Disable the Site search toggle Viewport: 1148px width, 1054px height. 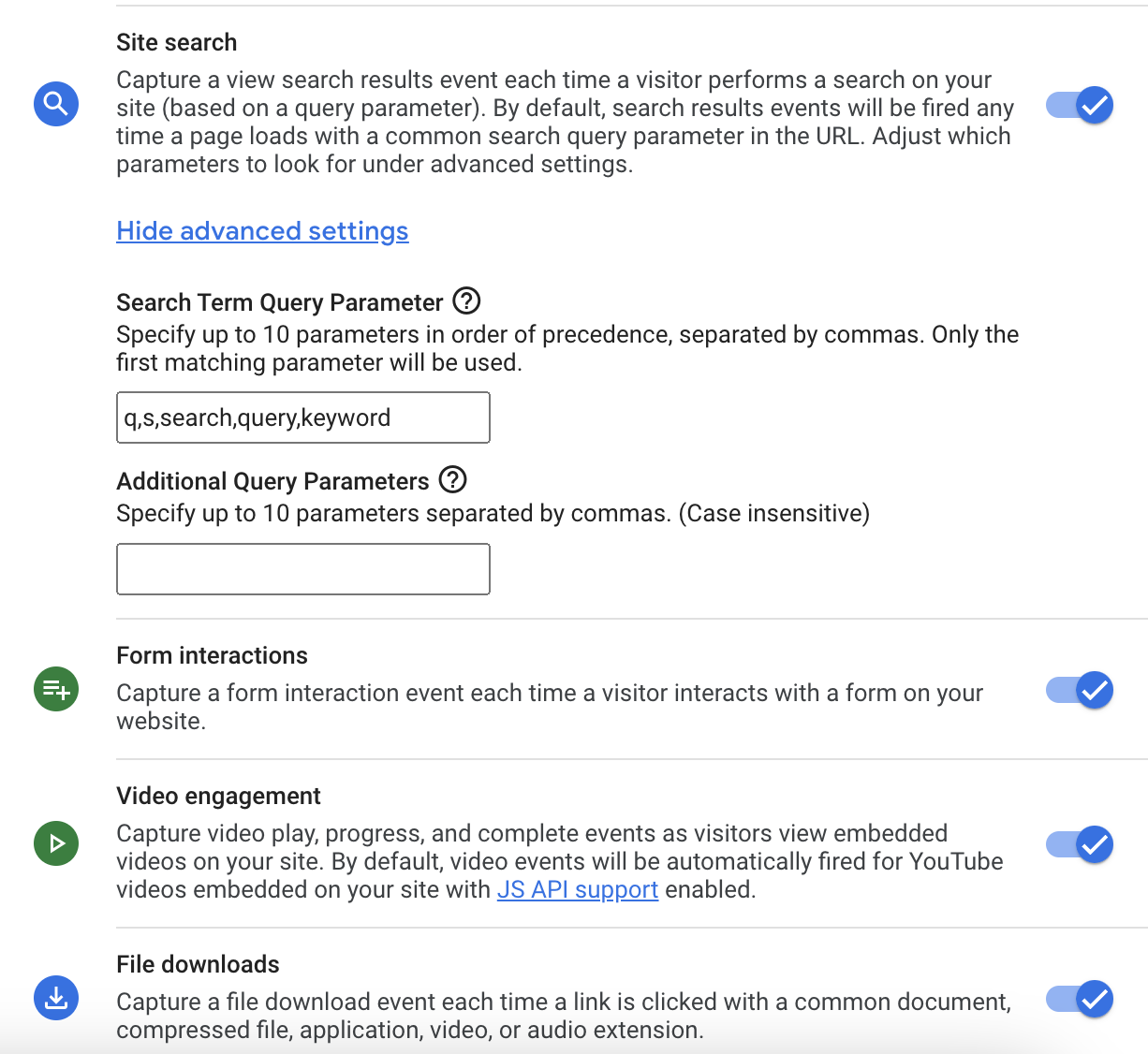(x=1080, y=105)
